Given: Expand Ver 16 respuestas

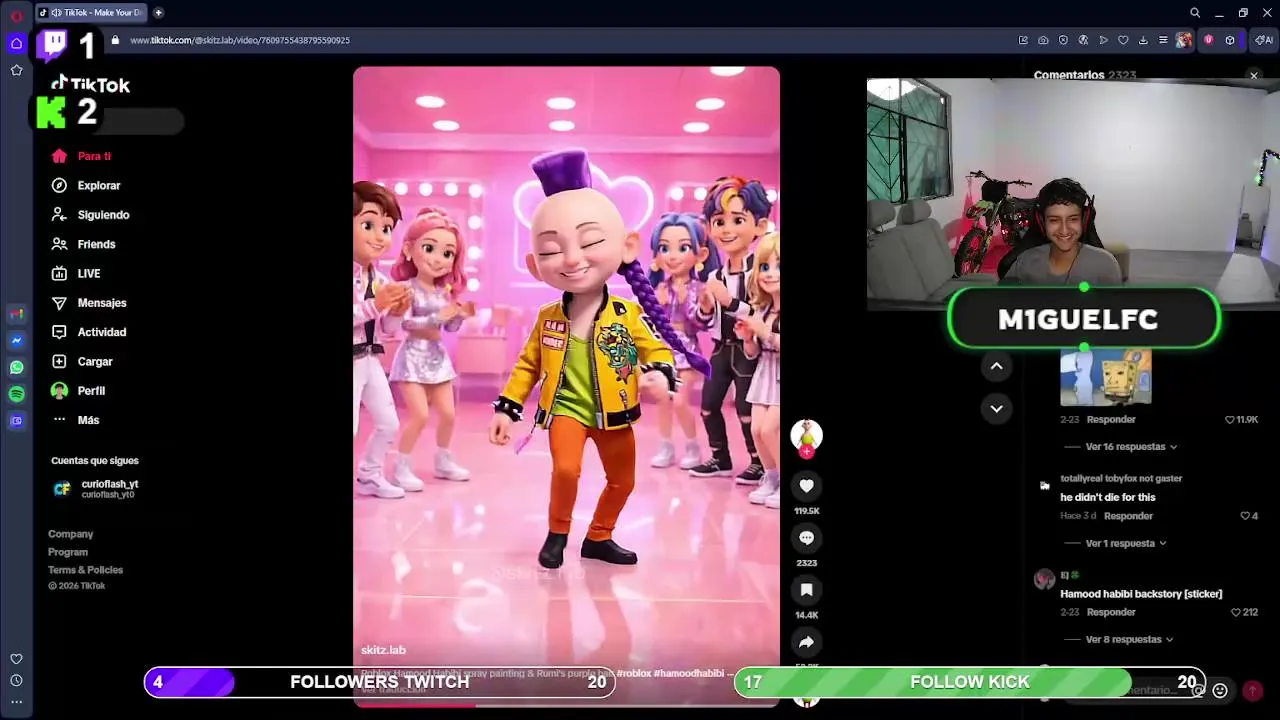Looking at the screenshot, I should click(x=1131, y=447).
